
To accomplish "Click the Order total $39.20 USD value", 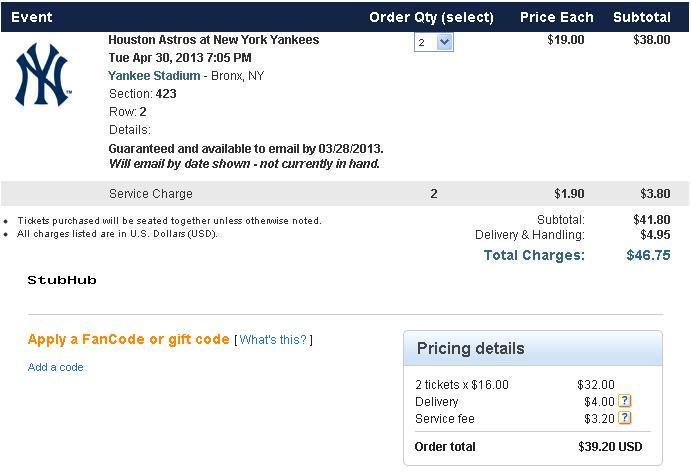I will 610,447.
